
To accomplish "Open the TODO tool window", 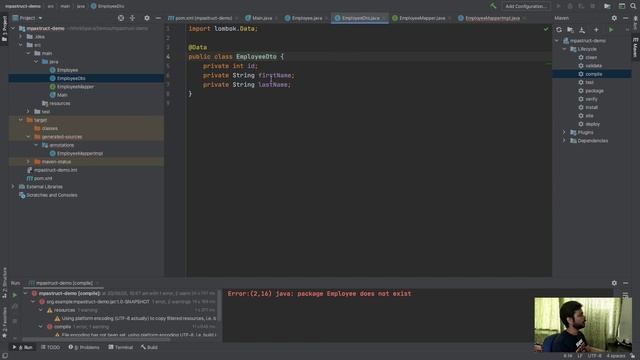I will (51, 347).
